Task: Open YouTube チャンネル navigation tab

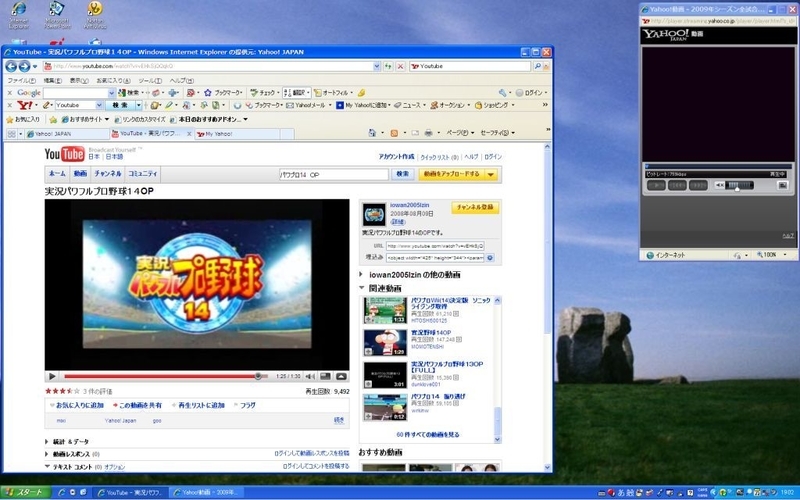Action: point(108,174)
